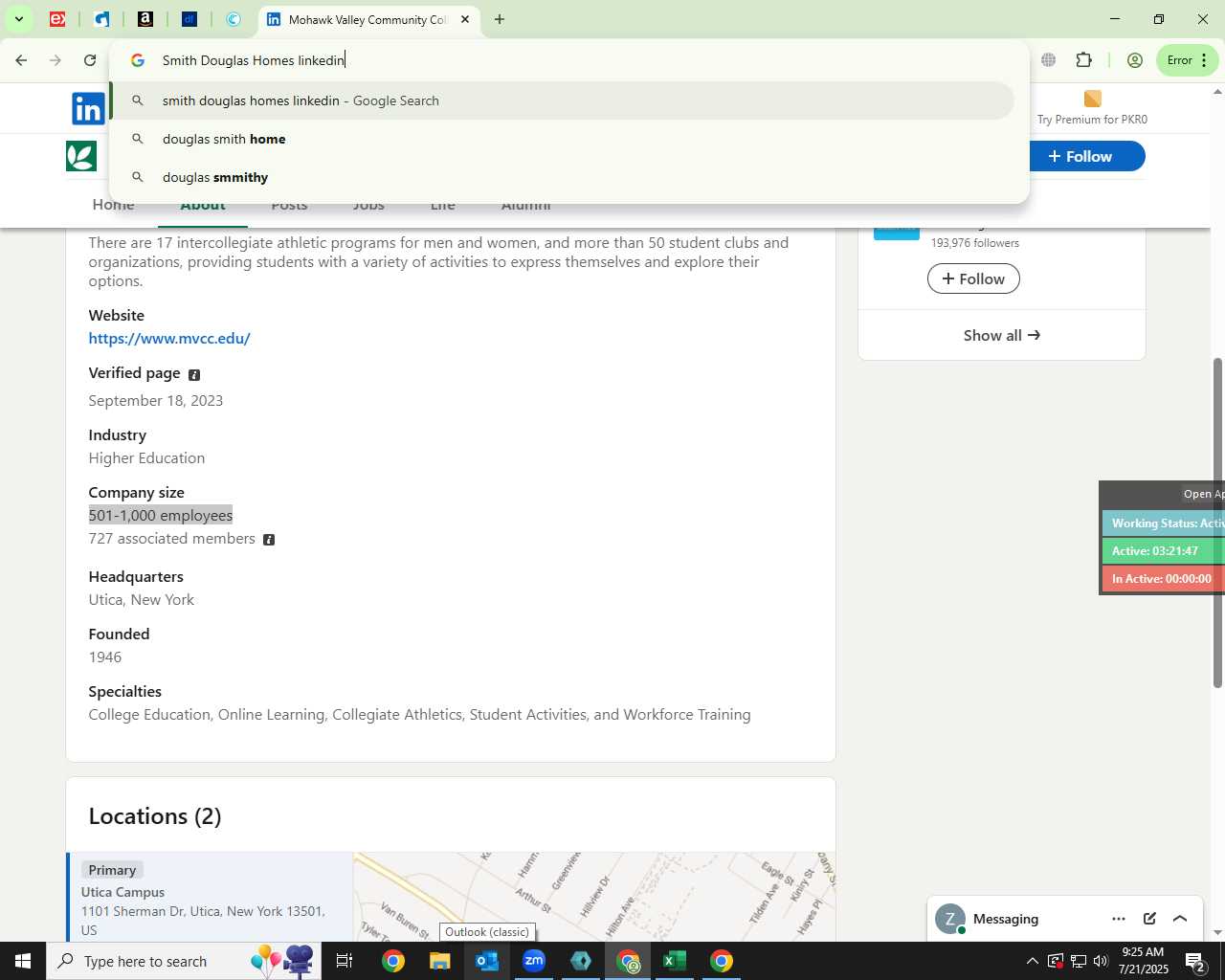Open the Windows Start menu
This screenshot has height=980, width=1225.
[23, 961]
